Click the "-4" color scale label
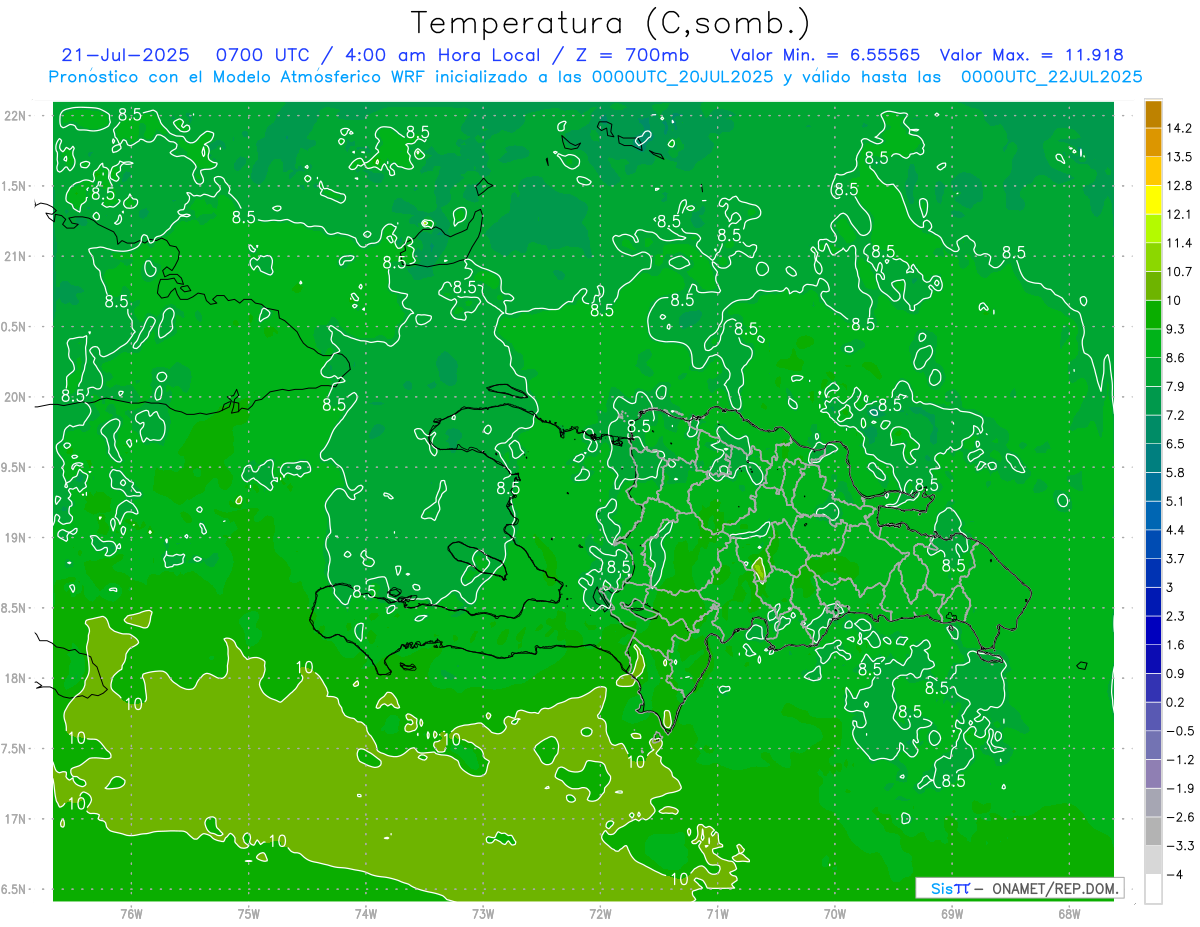Image resolution: width=1200 pixels, height=927 pixels. coord(1175,874)
